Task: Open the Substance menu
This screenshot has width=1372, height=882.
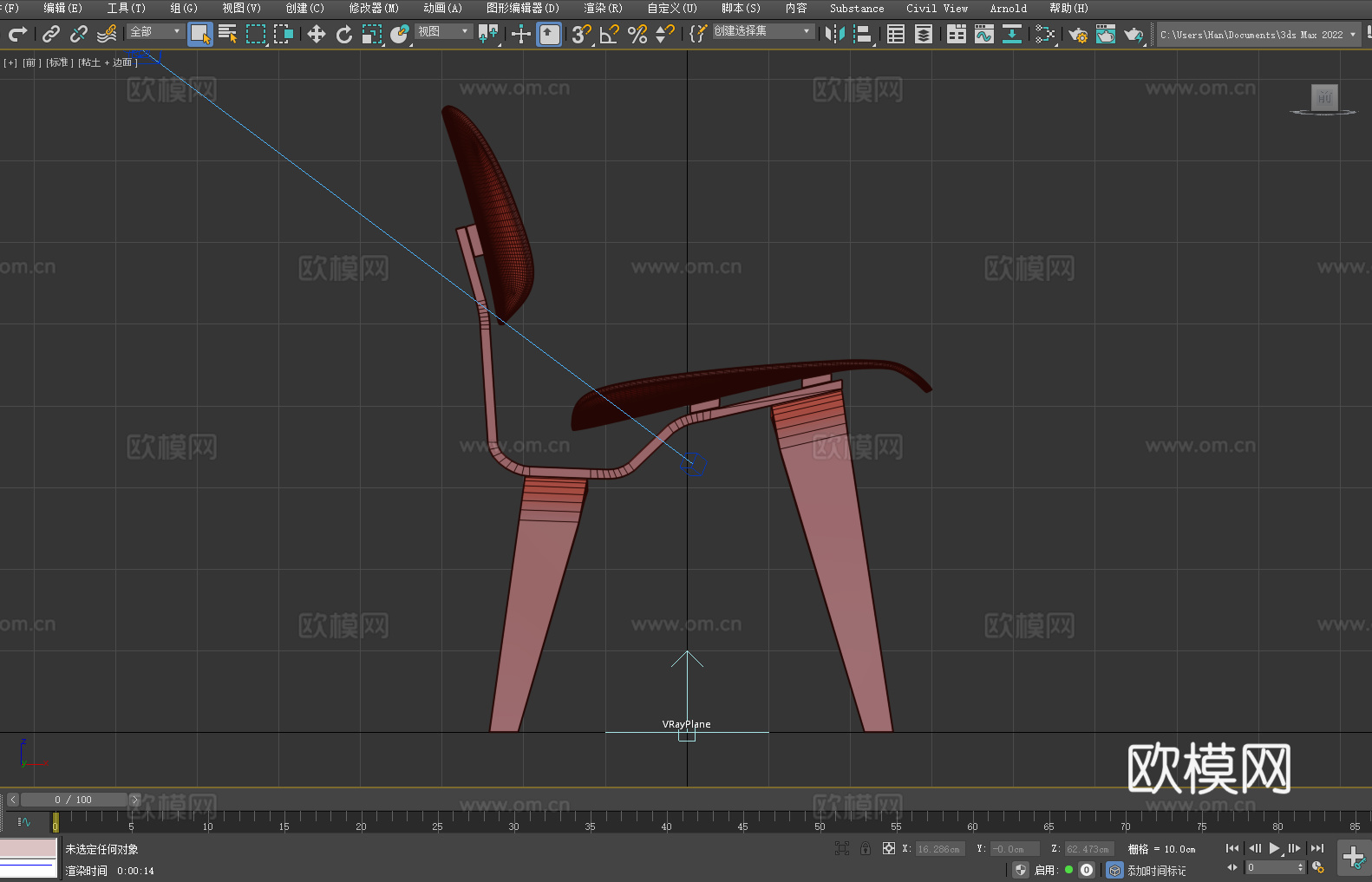Action: [857, 8]
